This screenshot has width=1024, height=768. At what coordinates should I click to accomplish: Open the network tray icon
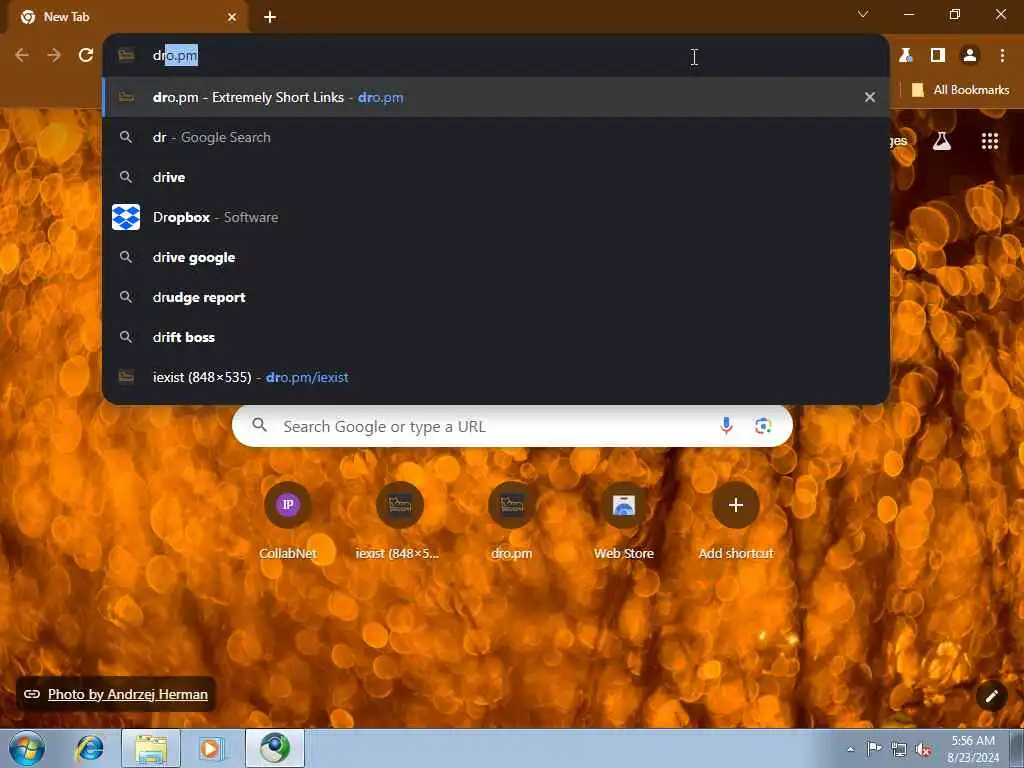click(899, 749)
